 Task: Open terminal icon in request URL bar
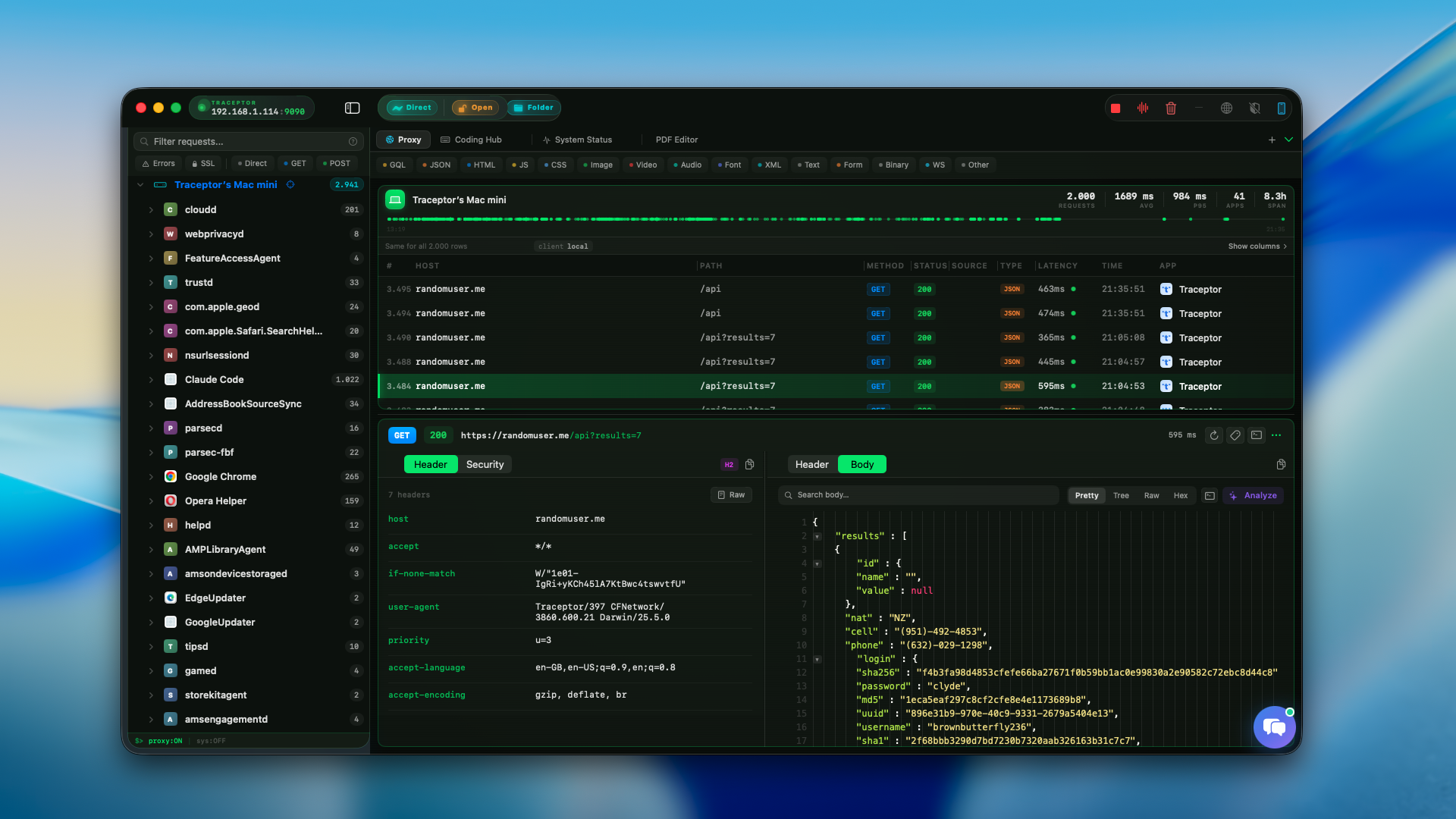(1257, 435)
